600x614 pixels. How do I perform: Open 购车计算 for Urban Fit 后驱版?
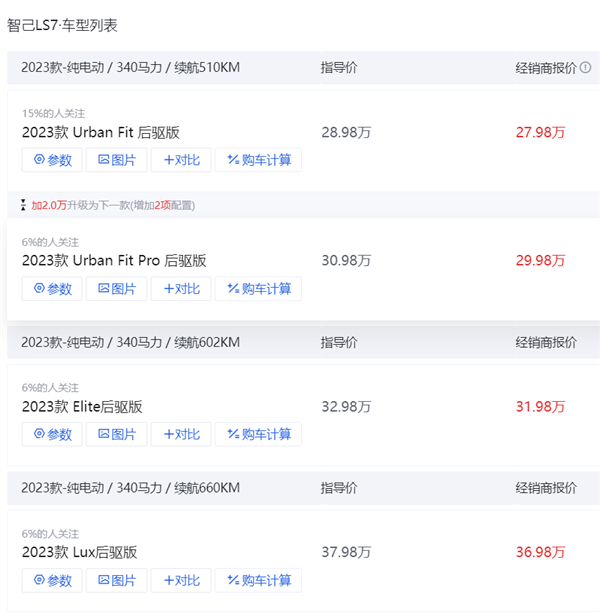click(258, 160)
